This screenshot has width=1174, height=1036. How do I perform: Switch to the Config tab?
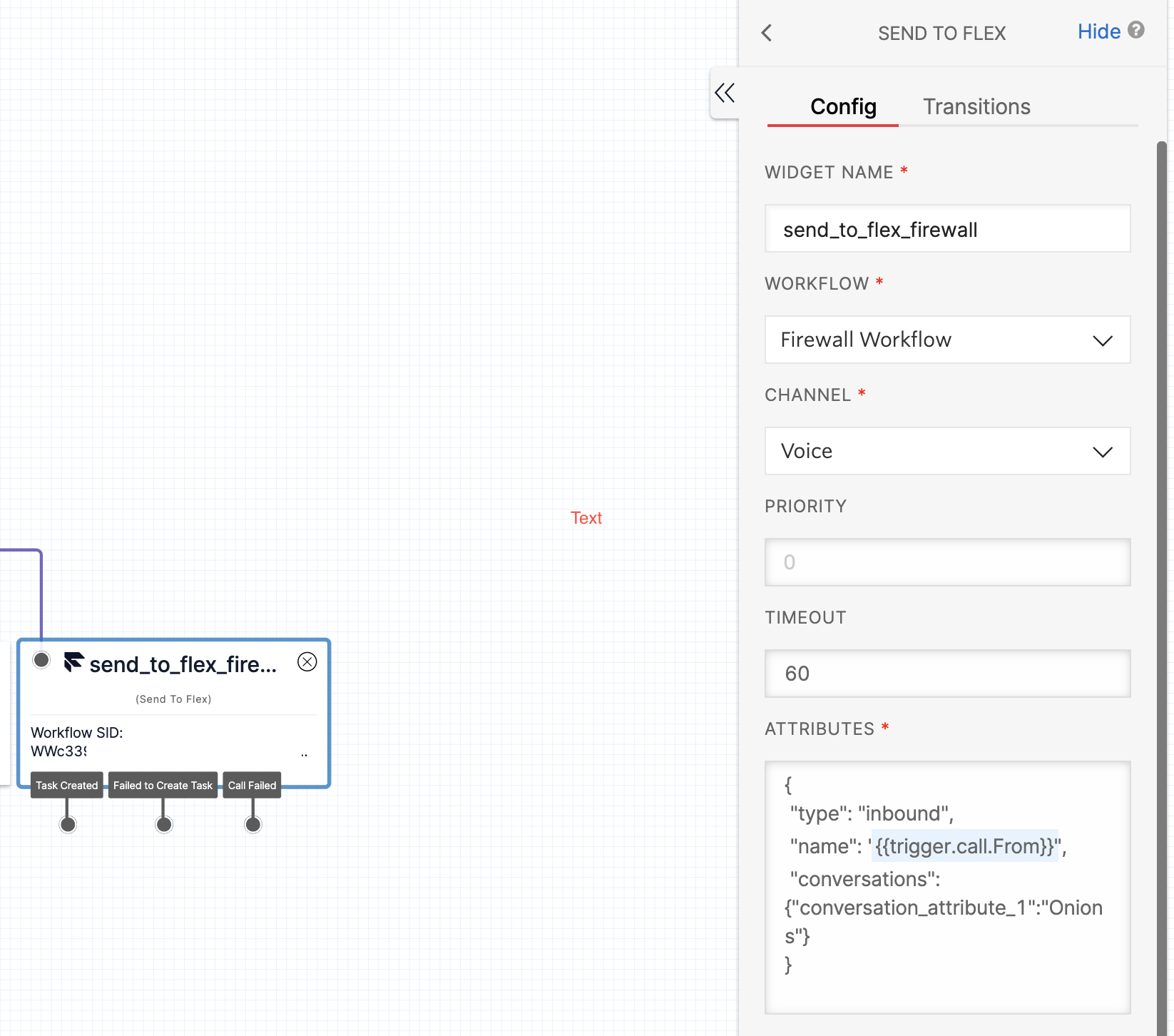tap(843, 107)
